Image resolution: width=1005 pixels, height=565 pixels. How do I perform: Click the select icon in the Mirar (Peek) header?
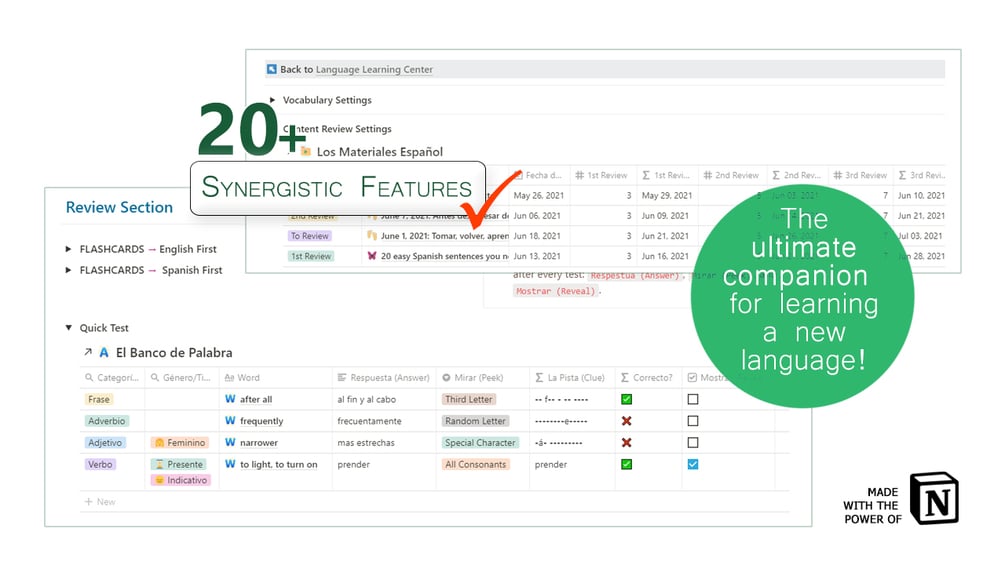446,378
